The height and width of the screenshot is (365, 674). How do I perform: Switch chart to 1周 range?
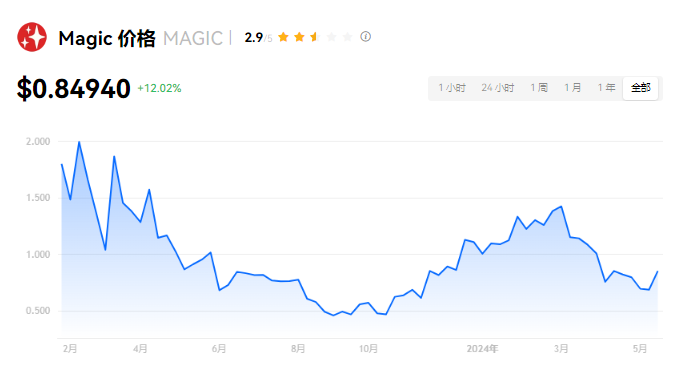point(539,88)
